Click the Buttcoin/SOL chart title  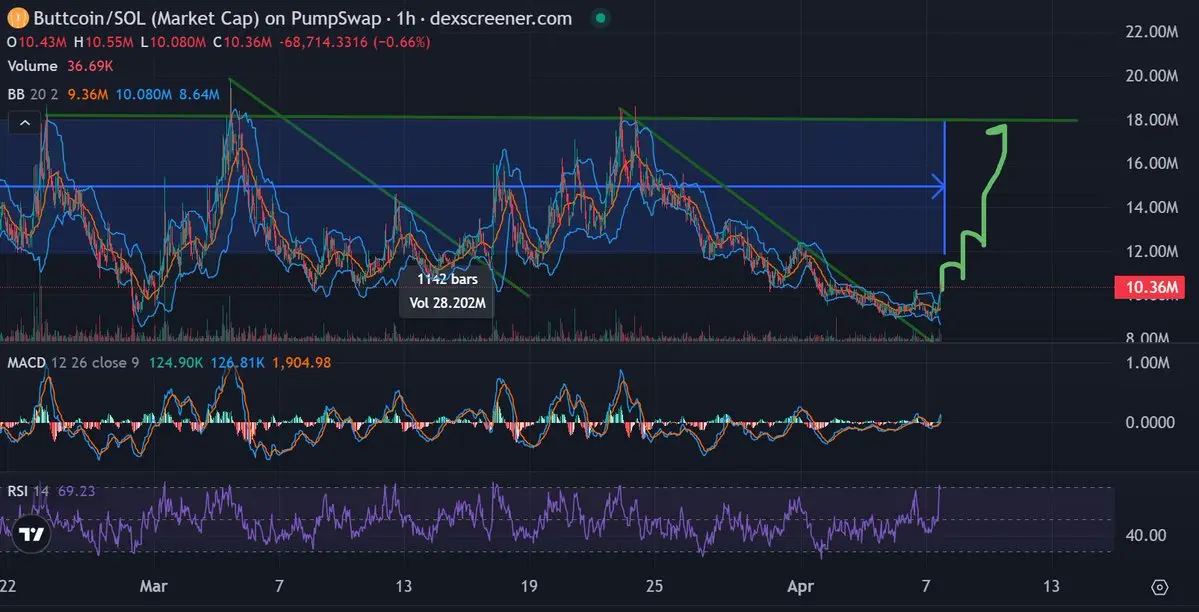point(303,18)
